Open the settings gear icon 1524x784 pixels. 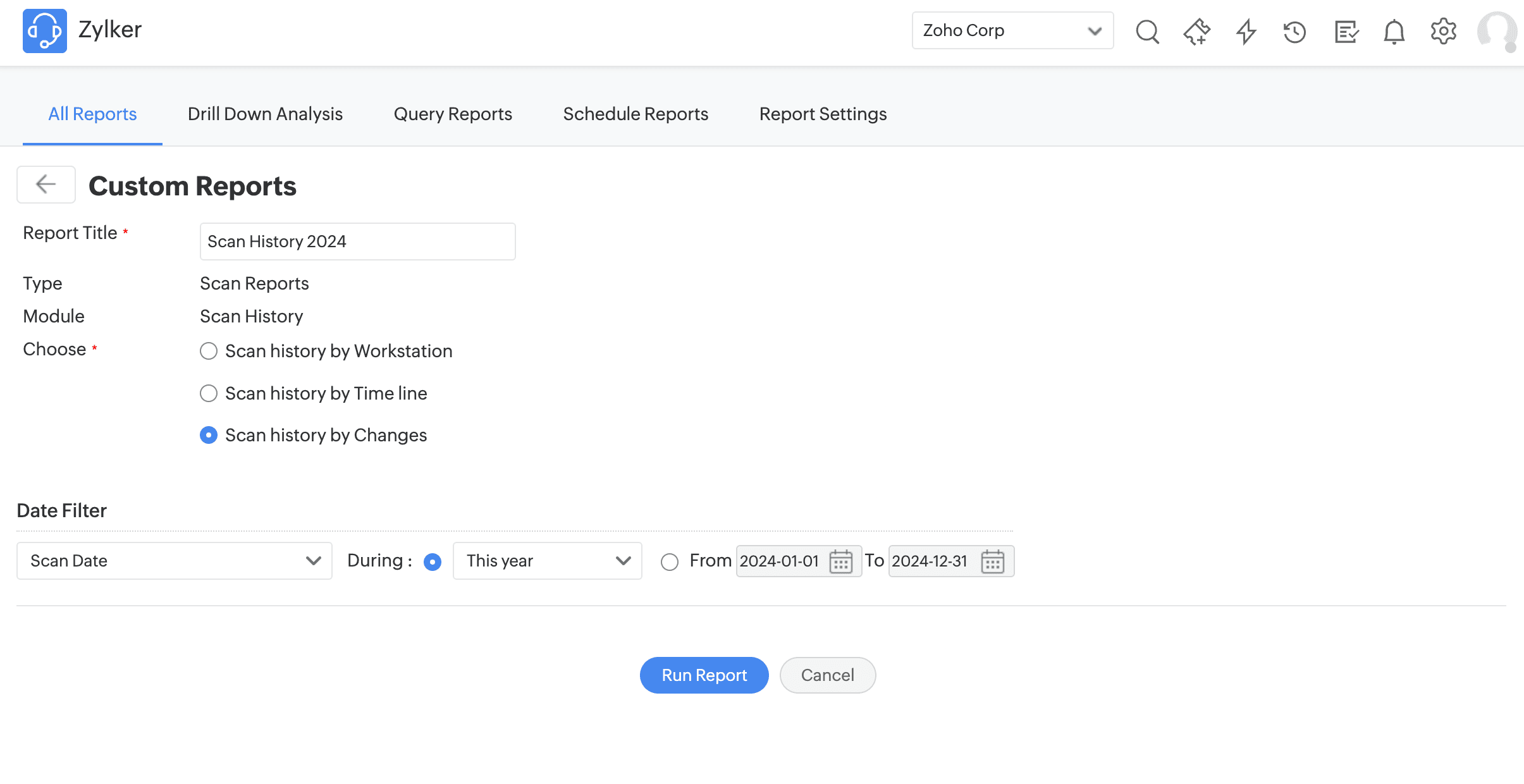[1443, 31]
